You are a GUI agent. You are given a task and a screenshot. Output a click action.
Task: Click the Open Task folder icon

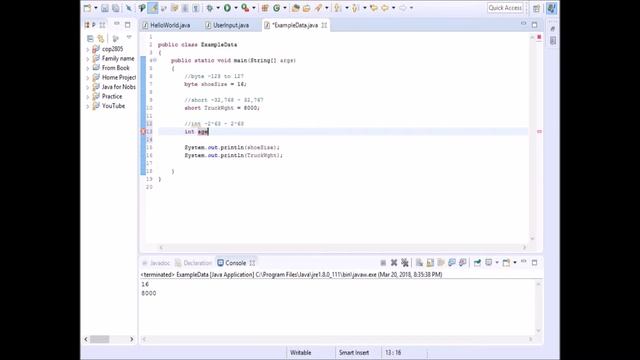307,8
